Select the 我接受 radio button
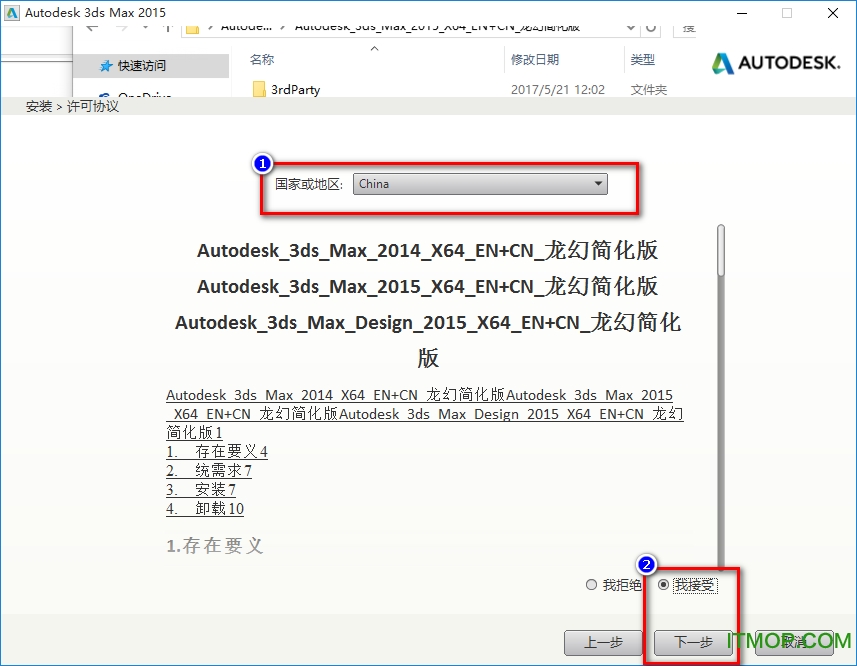The width and height of the screenshot is (857, 666). [664, 585]
